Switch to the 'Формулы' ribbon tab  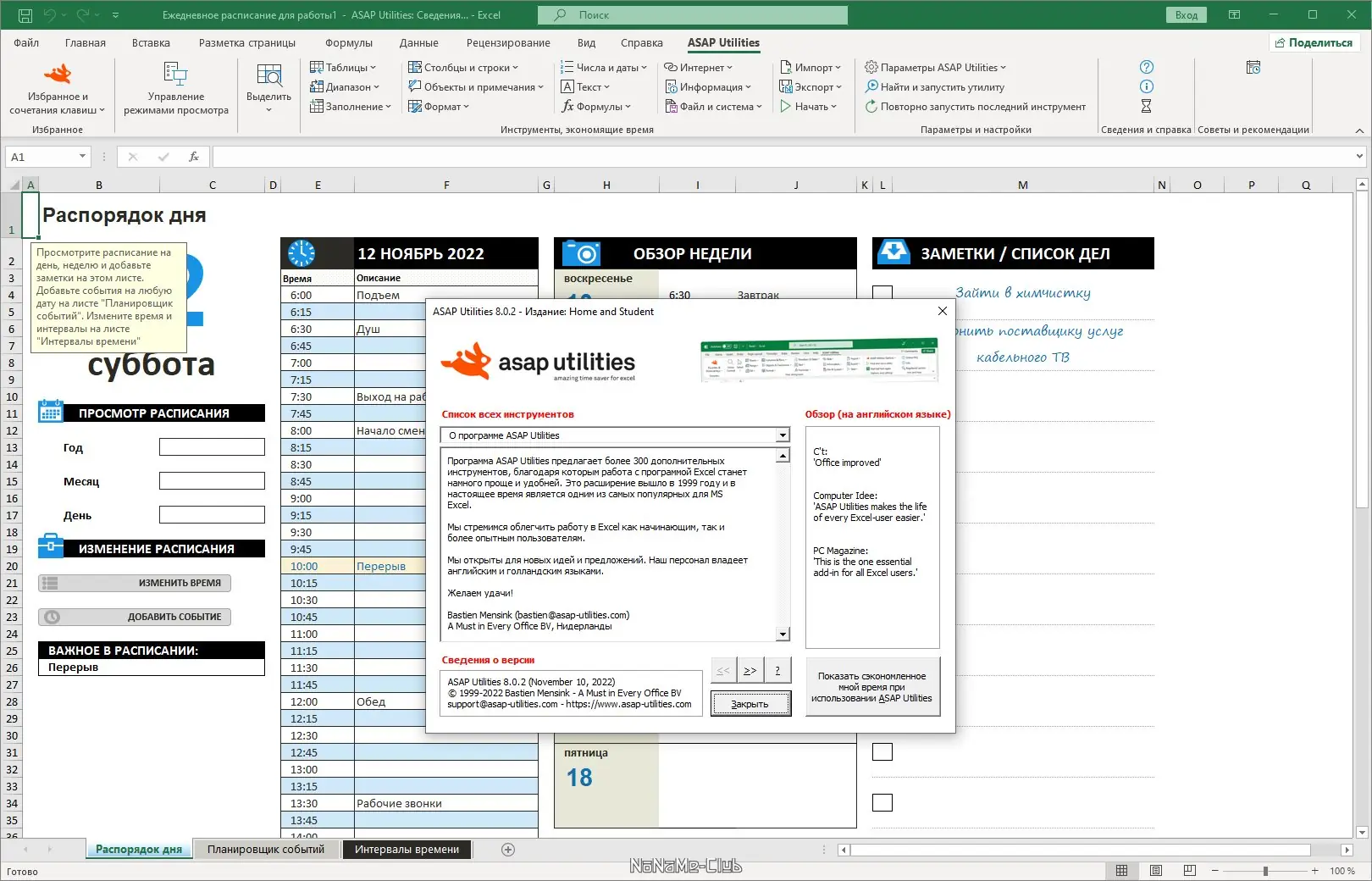point(349,42)
